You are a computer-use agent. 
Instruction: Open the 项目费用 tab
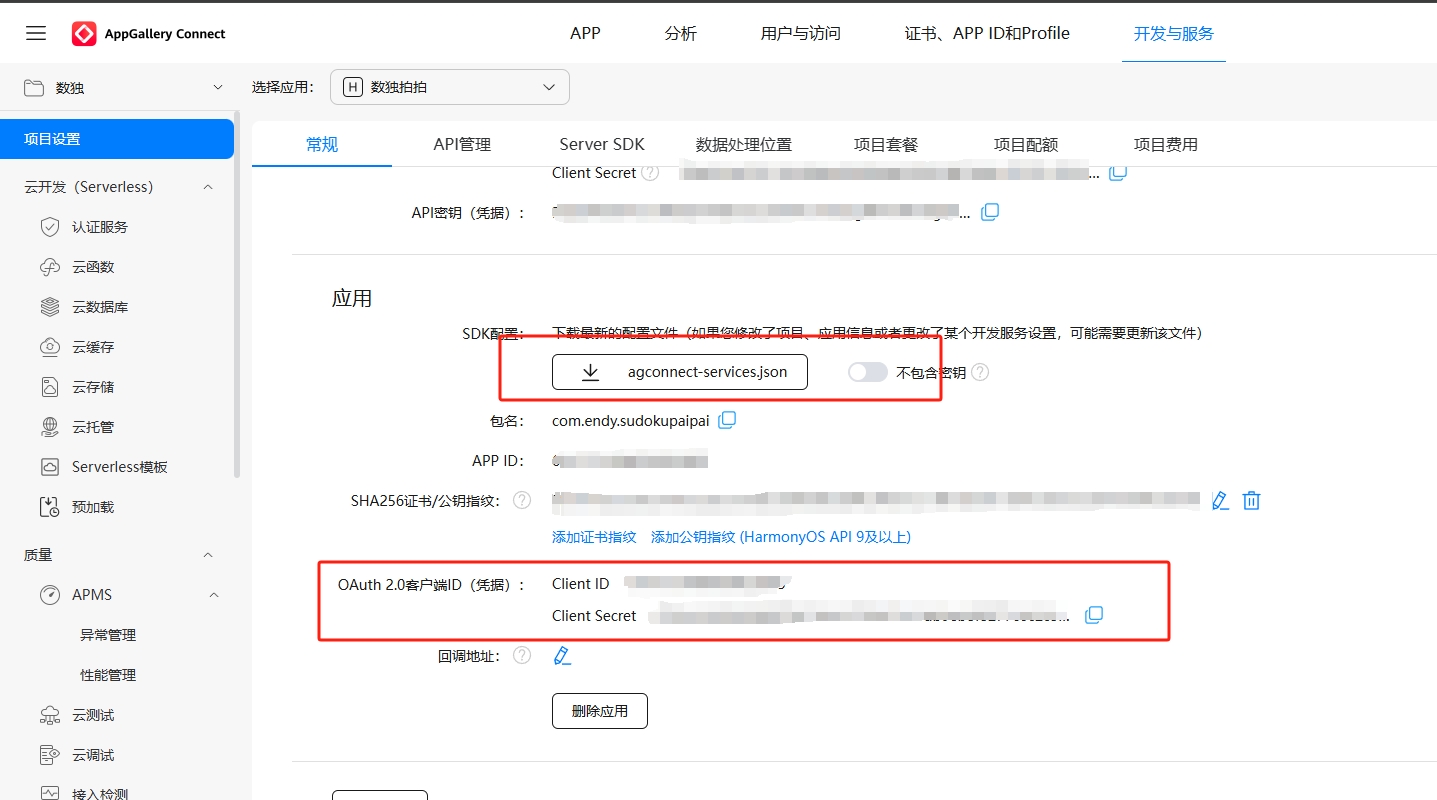(x=1165, y=144)
